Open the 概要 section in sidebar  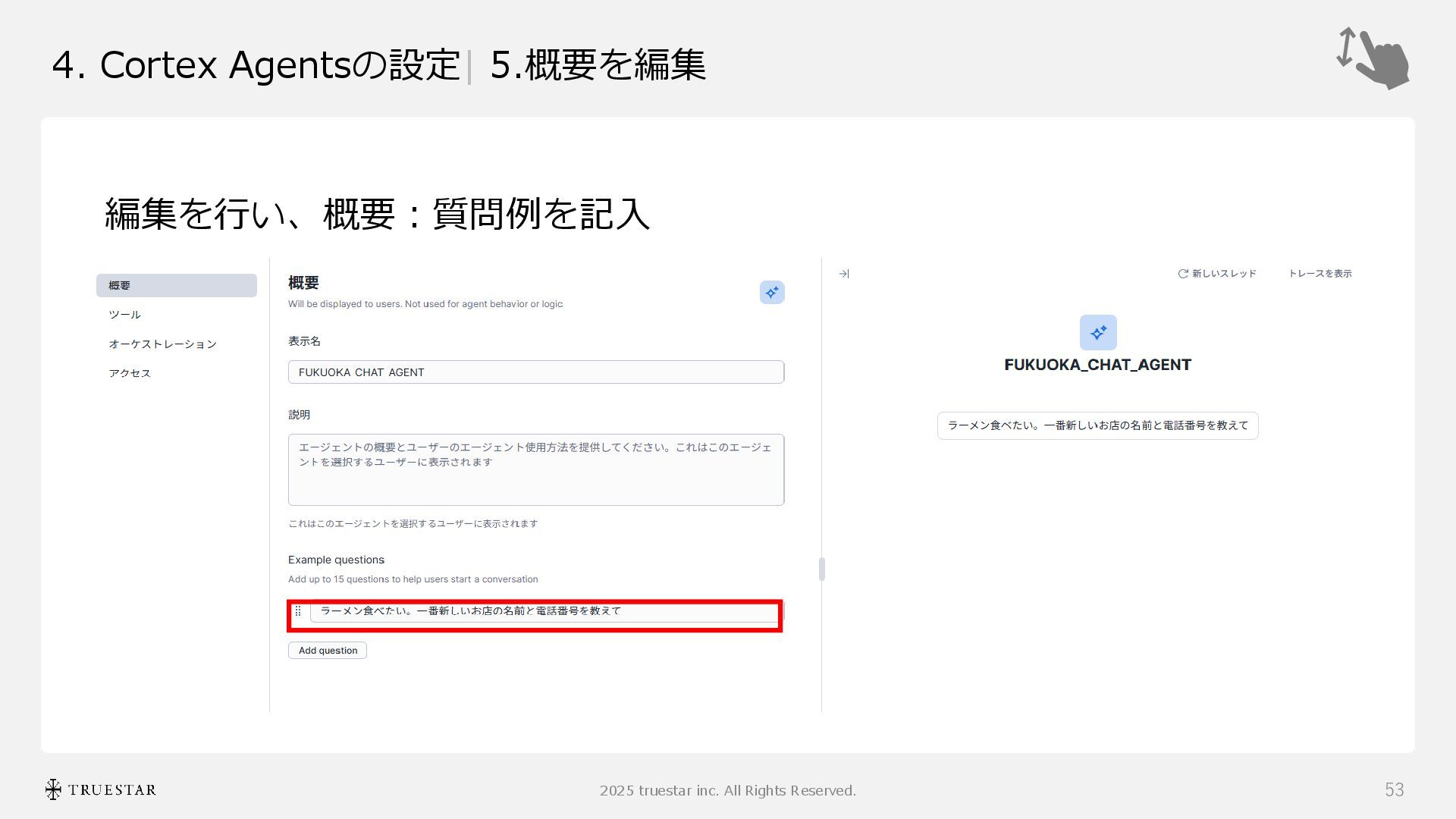pos(176,286)
